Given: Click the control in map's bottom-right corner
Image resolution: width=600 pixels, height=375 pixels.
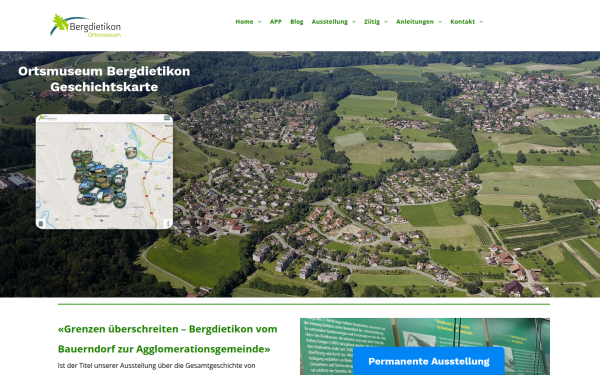Looking at the screenshot, I should tap(167, 223).
